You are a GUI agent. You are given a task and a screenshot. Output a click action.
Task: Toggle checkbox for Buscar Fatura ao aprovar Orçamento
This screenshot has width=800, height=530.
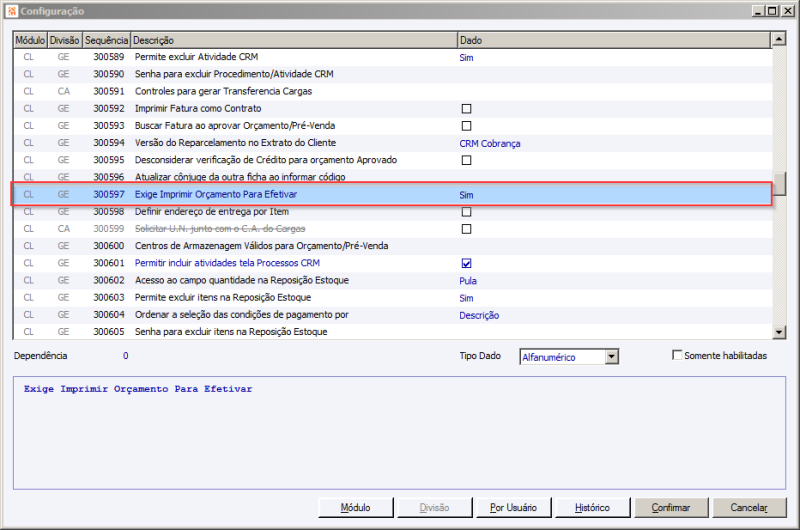pos(466,126)
